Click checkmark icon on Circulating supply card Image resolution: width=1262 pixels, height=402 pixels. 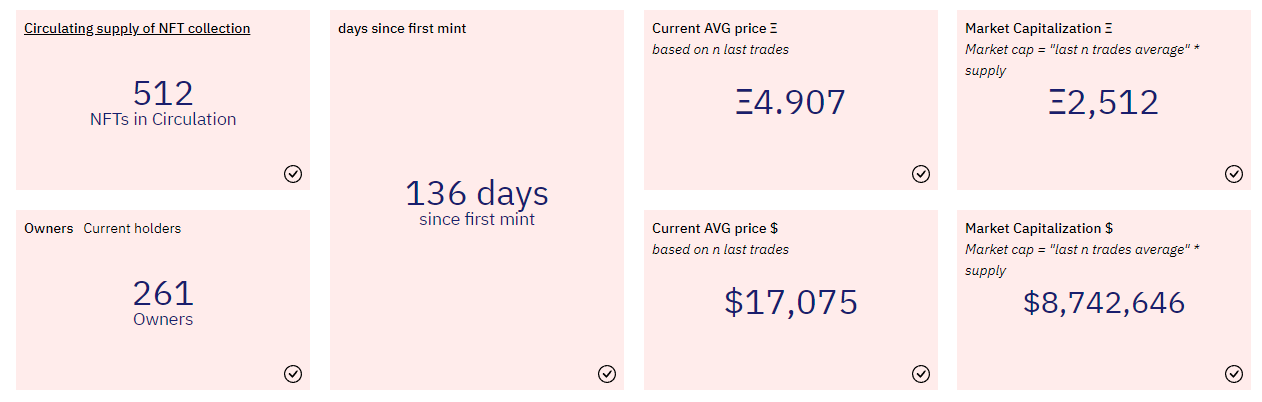pos(293,174)
